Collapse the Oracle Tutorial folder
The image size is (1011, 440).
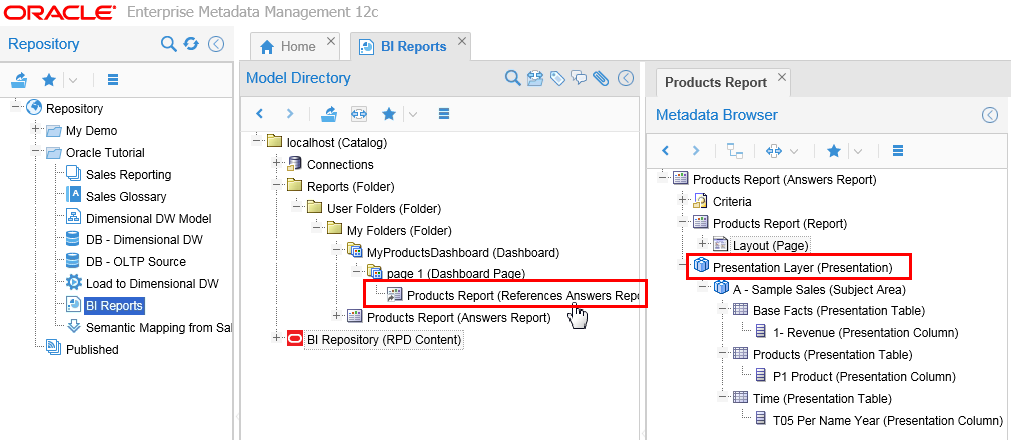point(35,151)
